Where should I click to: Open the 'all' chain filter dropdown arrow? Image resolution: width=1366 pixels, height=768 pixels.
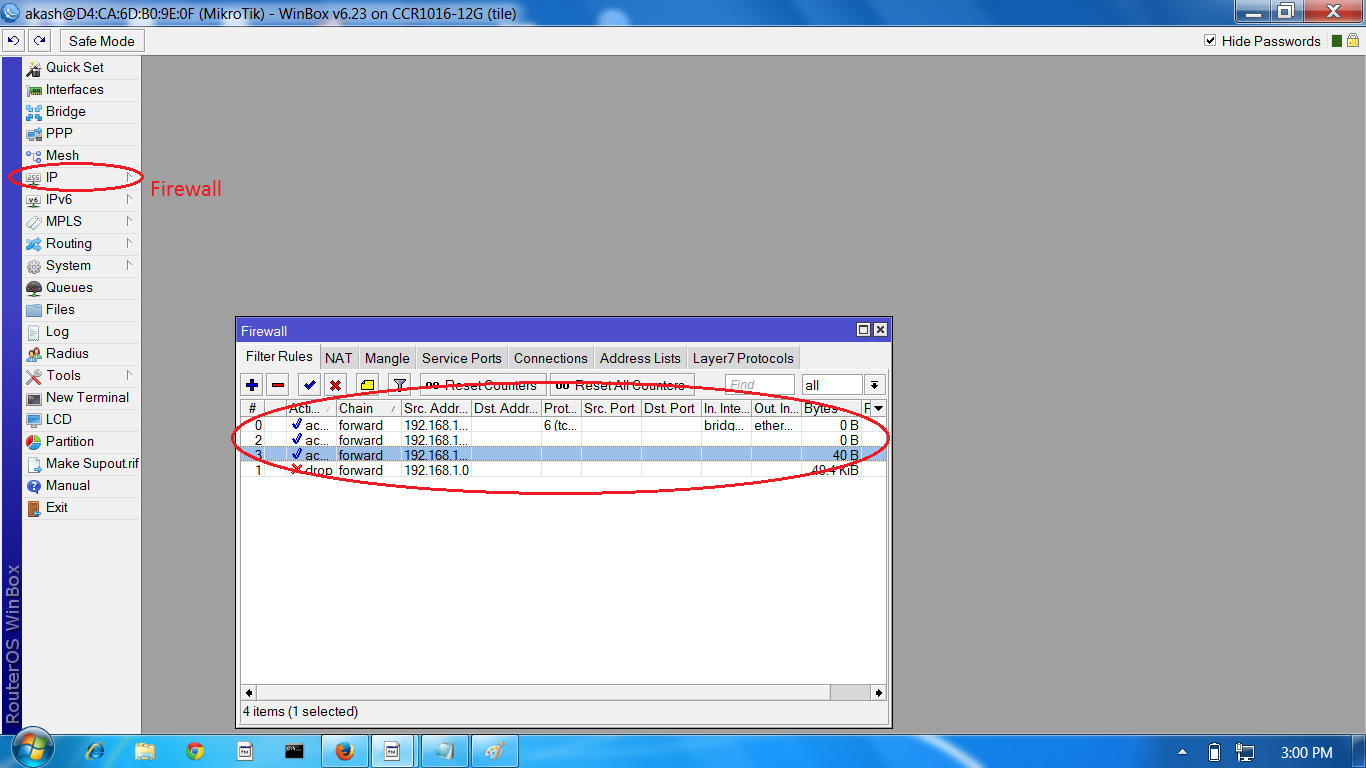point(875,385)
